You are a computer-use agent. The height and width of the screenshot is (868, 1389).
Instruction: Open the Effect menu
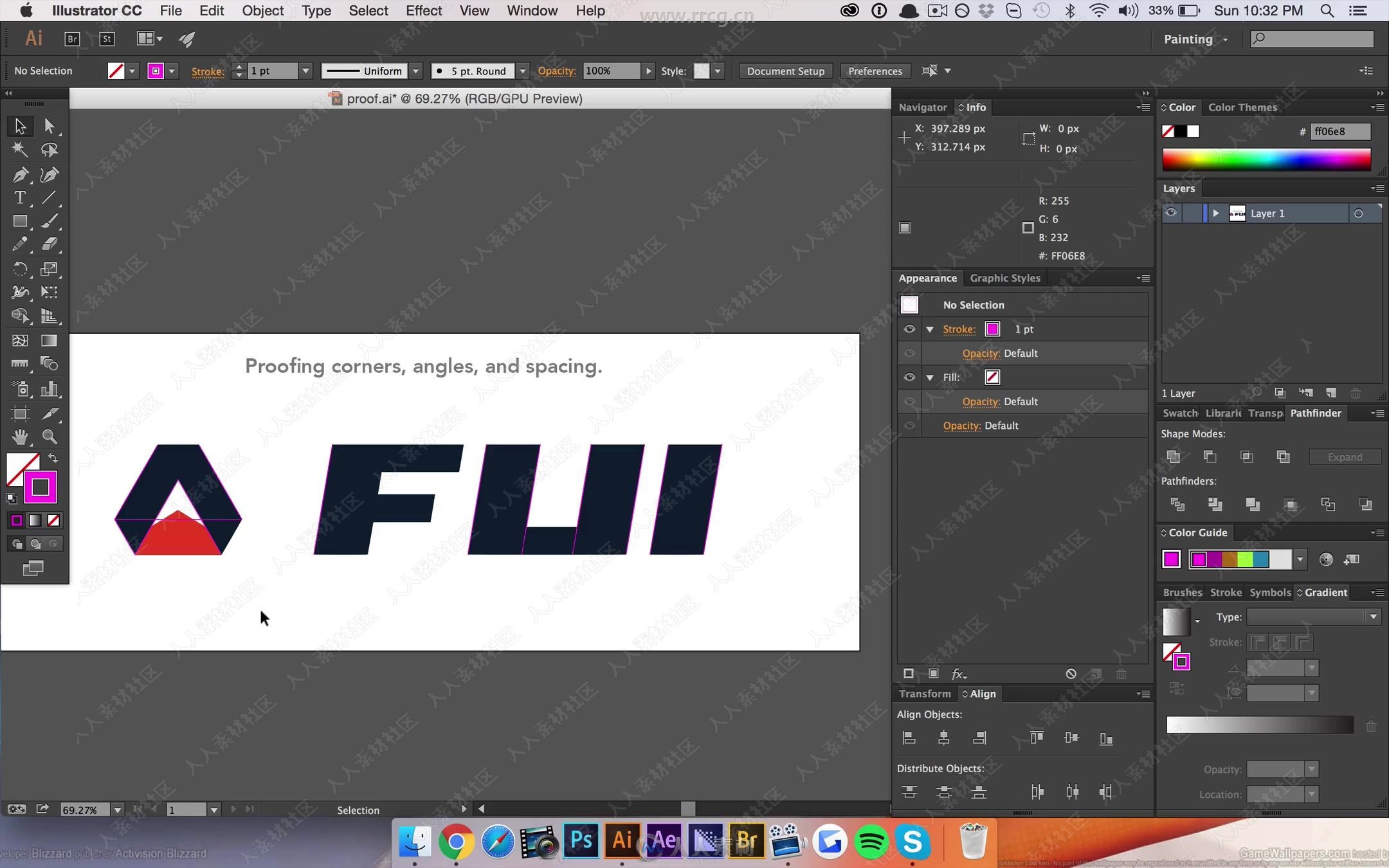(424, 10)
